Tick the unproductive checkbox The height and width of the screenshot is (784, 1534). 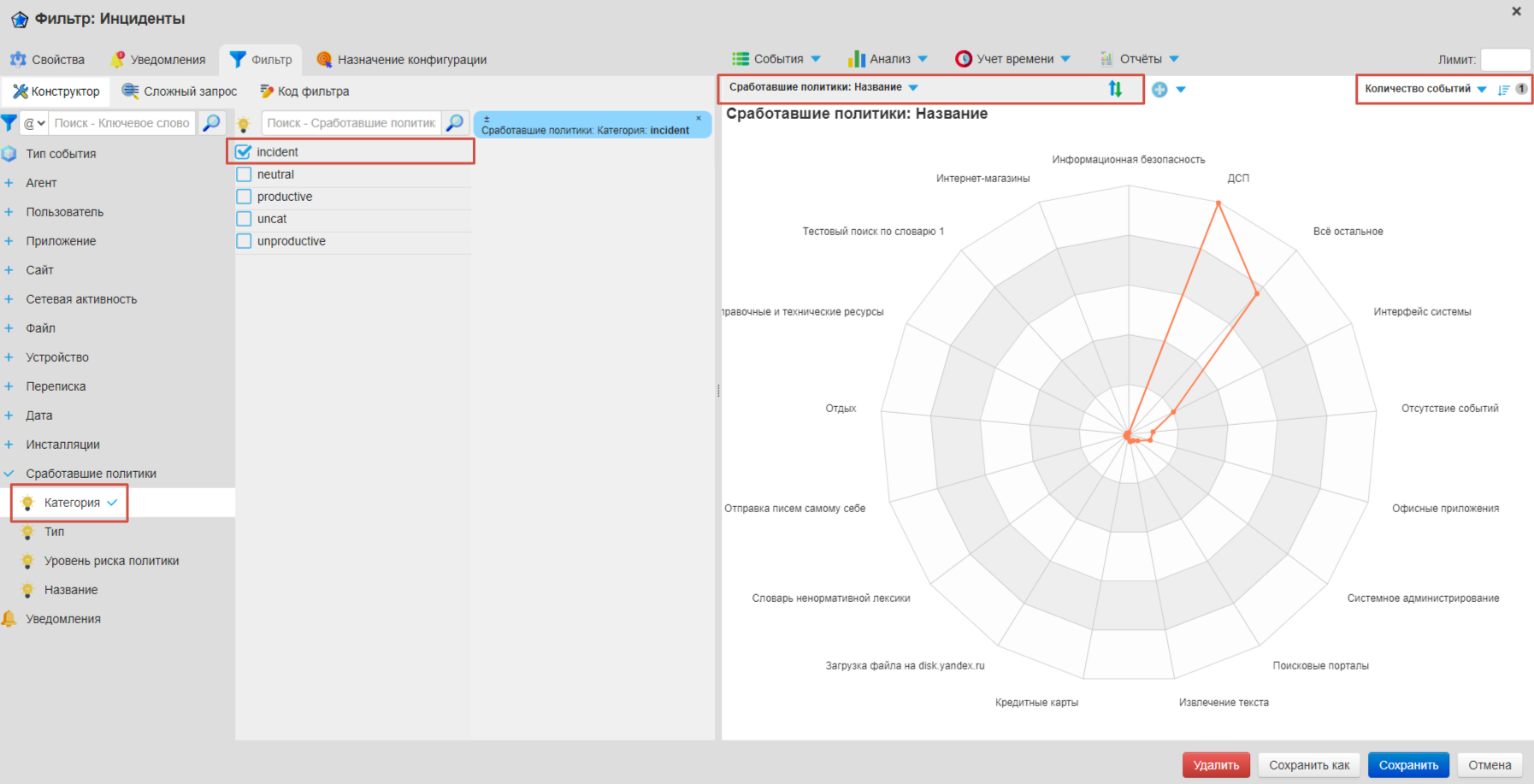244,241
